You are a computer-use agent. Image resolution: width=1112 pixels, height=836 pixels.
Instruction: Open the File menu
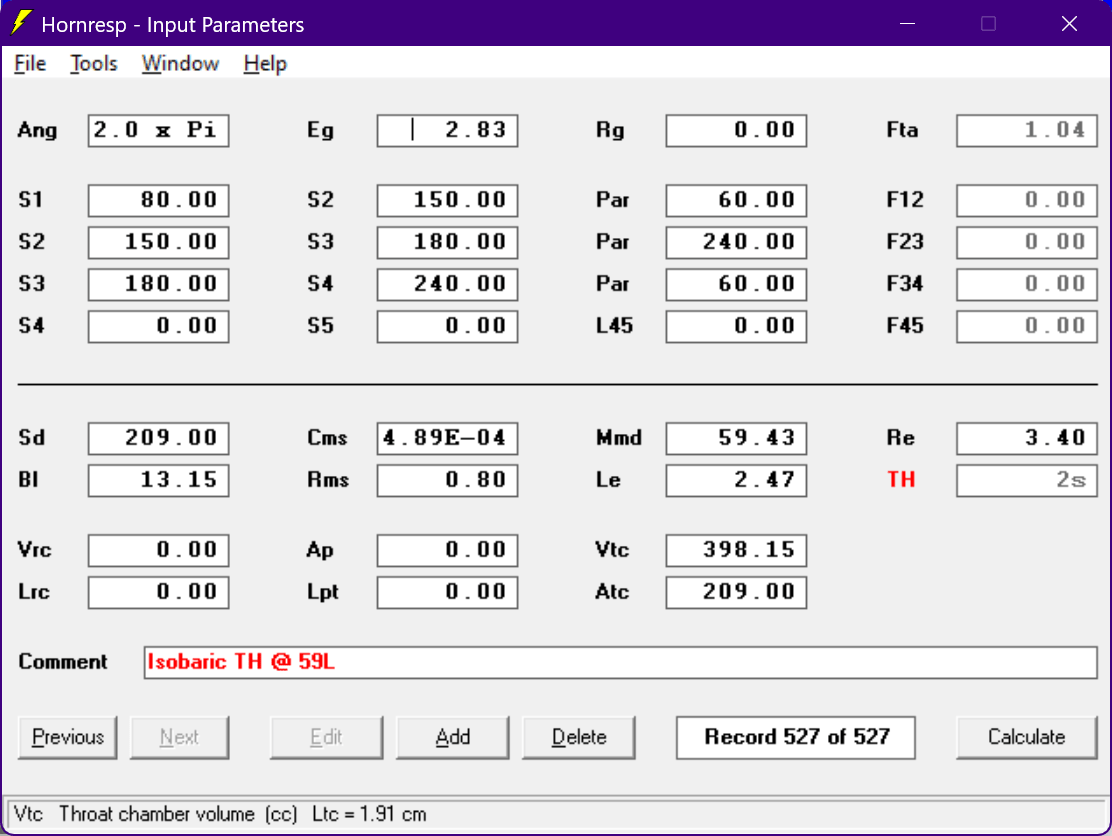click(x=30, y=64)
